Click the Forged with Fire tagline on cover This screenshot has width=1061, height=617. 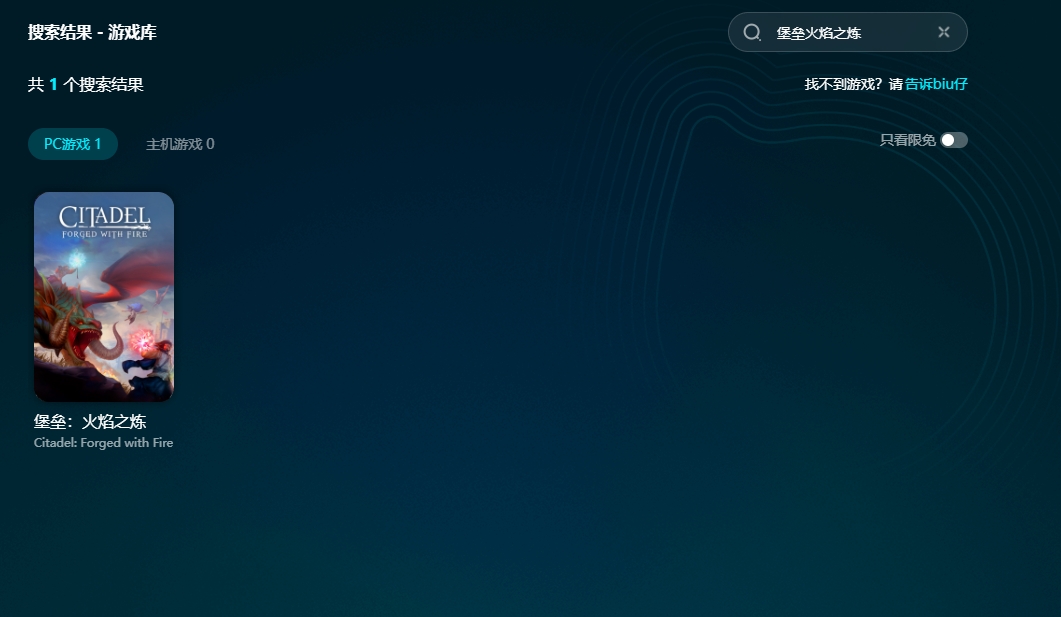[104, 232]
